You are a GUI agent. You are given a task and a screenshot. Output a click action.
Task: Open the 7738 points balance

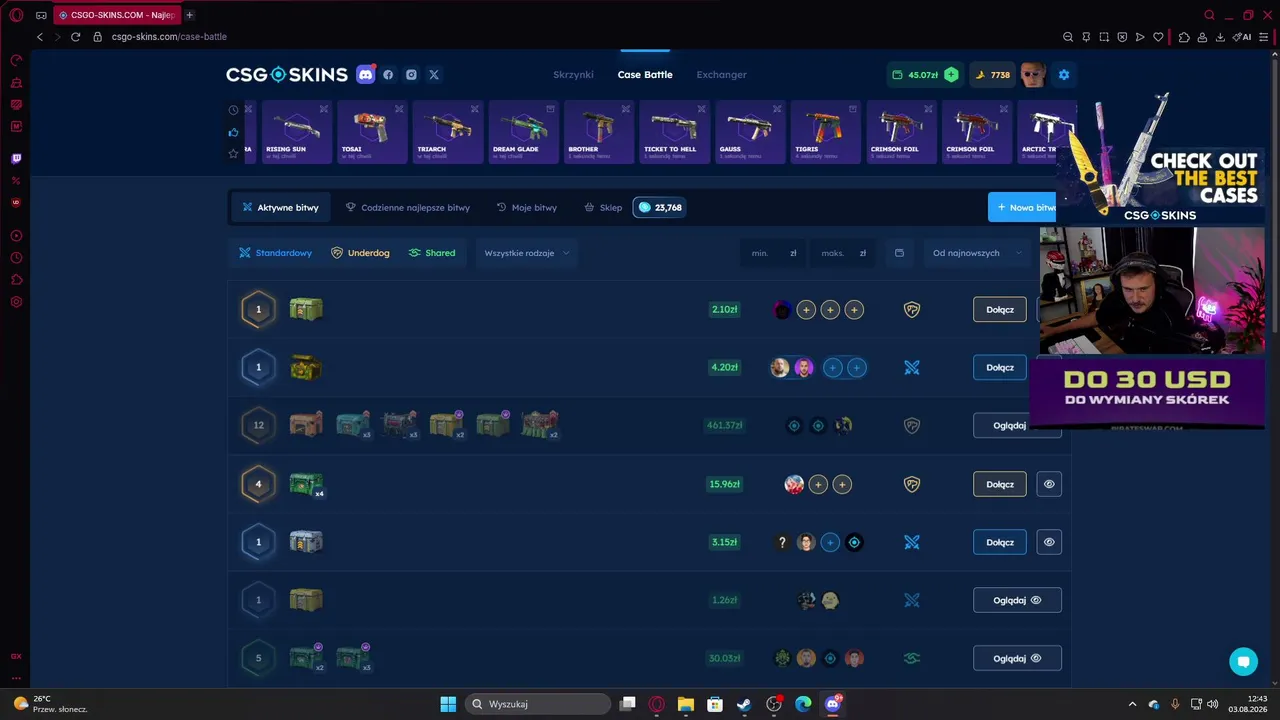pyautogui.click(x=992, y=75)
